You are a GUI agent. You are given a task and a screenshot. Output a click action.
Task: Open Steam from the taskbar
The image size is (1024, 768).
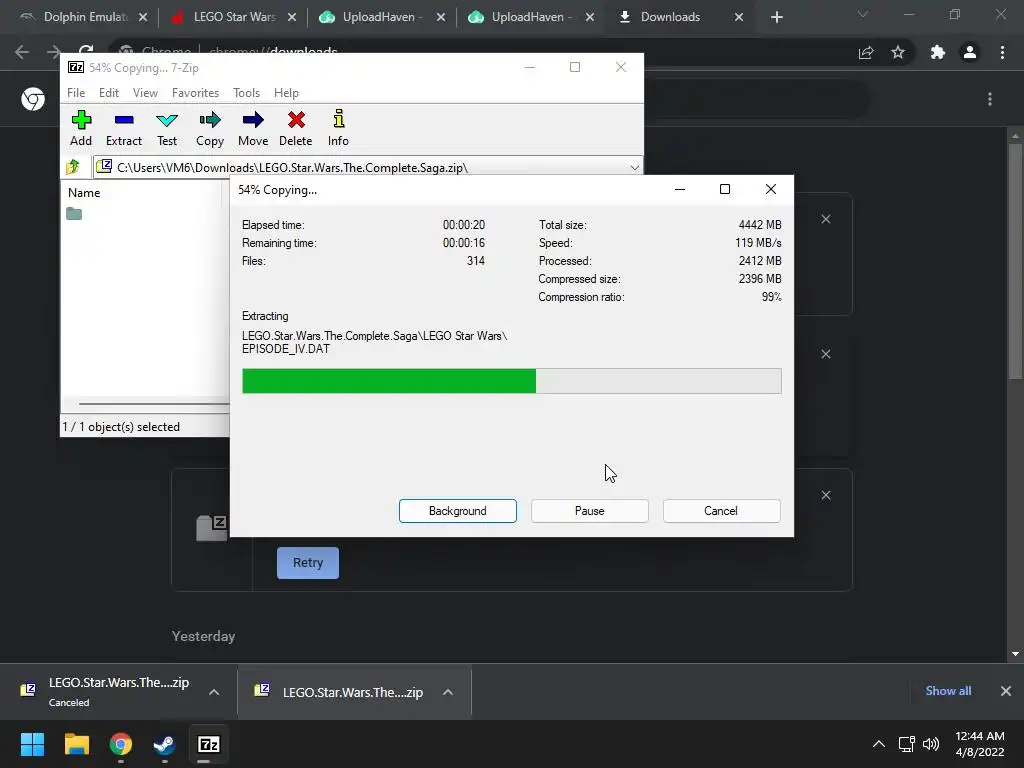click(x=164, y=744)
